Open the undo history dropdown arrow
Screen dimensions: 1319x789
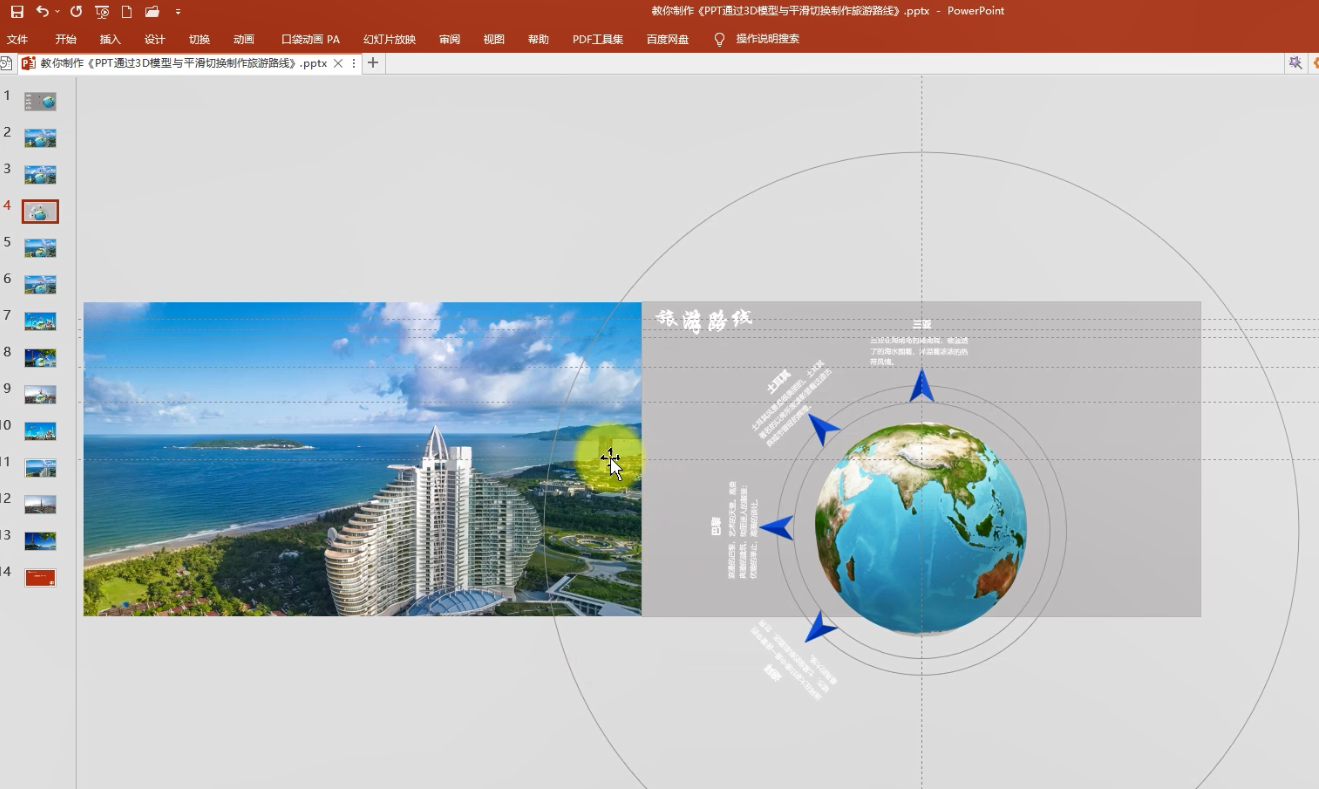[x=57, y=11]
